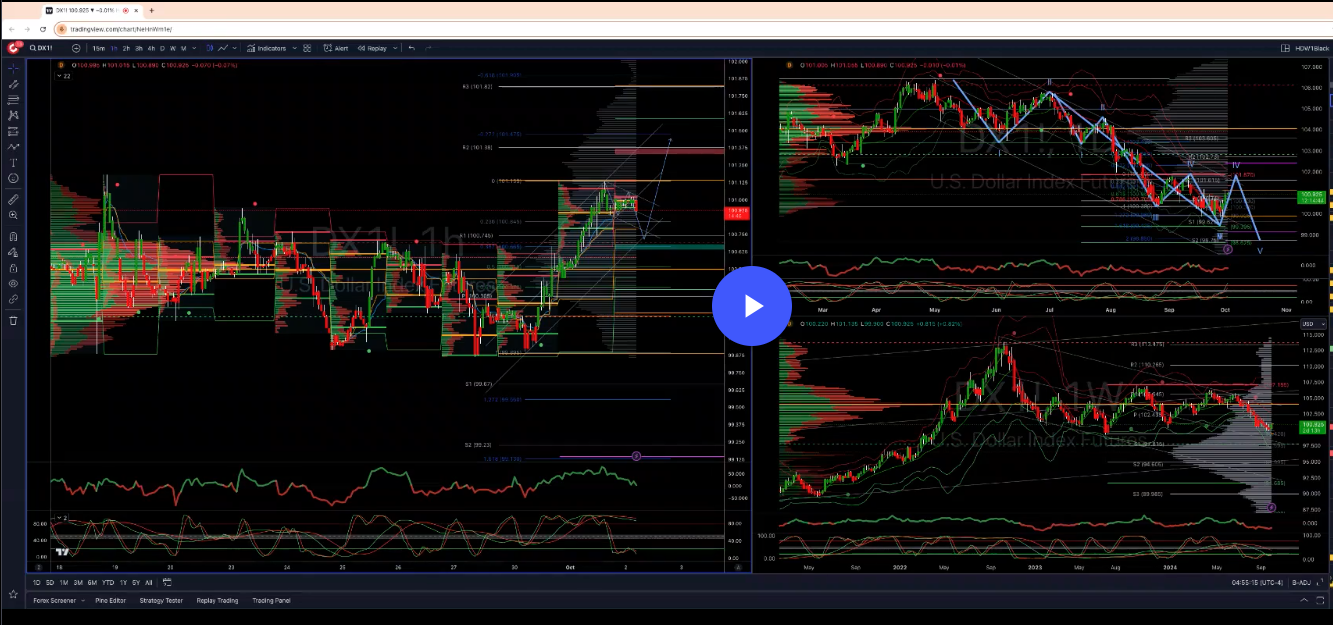Remove drawings with trash icon
This screenshot has height=625, width=1333.
click(x=13, y=321)
